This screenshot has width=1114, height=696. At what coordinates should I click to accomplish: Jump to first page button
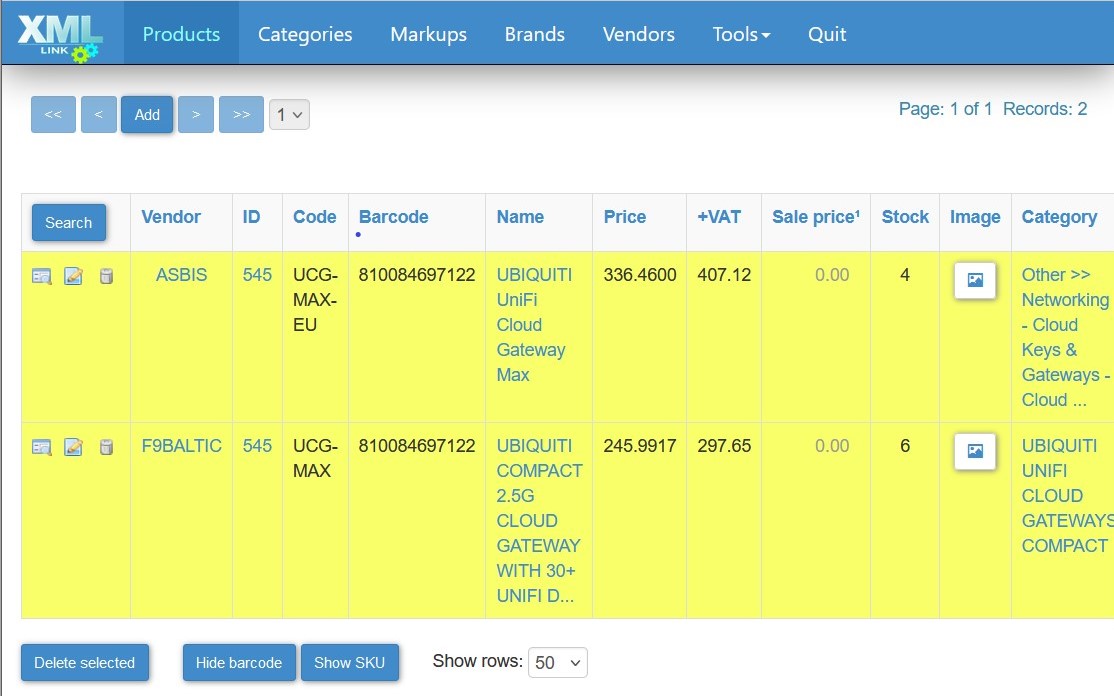[53, 114]
